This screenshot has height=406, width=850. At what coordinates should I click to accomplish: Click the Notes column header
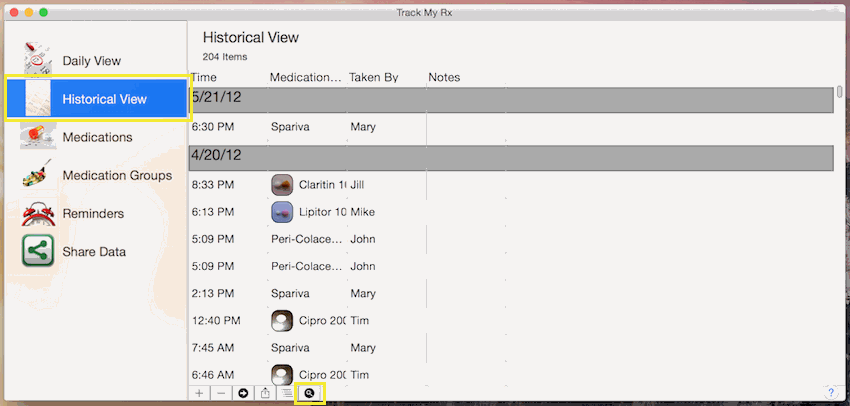[x=444, y=77]
